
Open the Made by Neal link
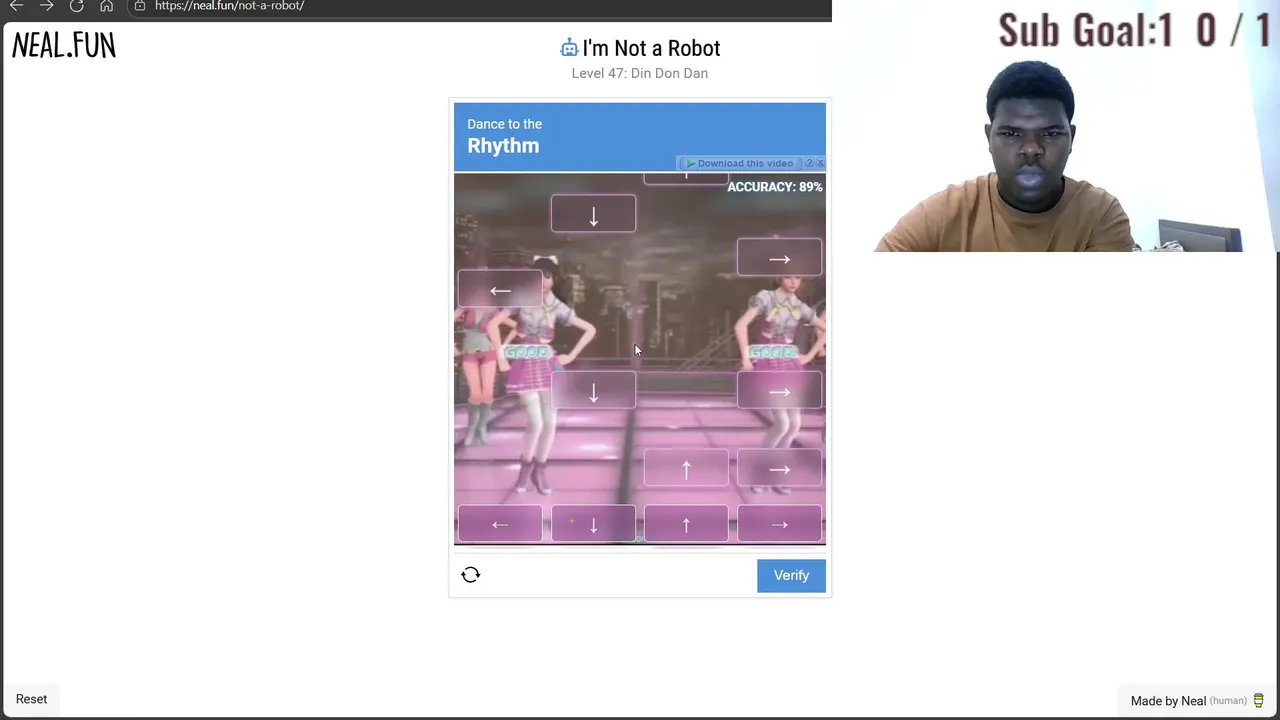pos(1168,701)
